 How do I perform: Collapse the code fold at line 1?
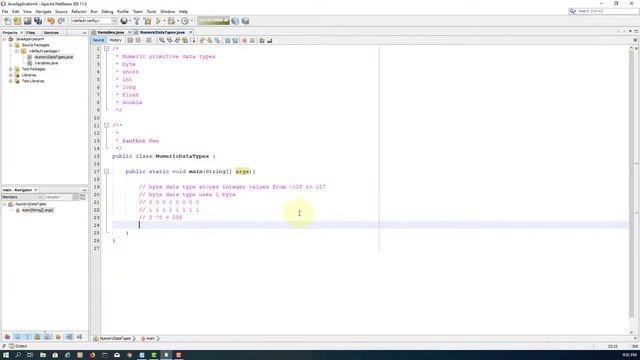pos(106,49)
